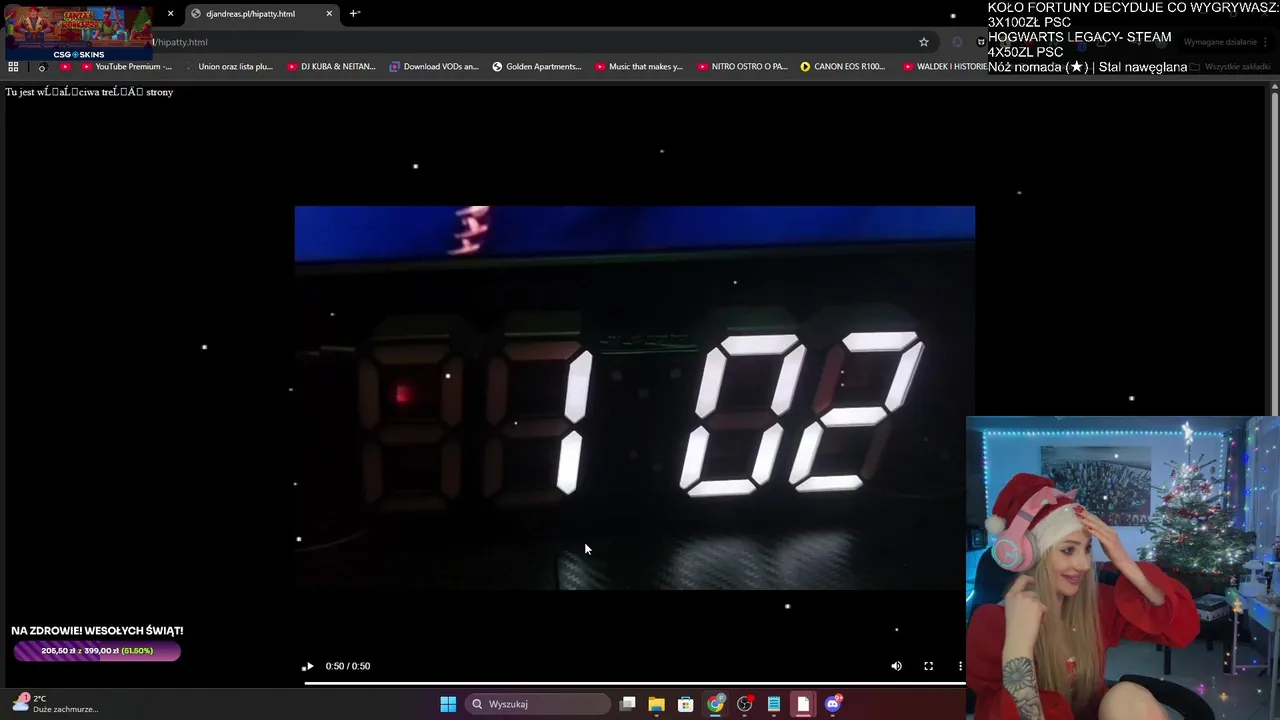Open the CANON EOS R100 bookmark

[843, 67]
